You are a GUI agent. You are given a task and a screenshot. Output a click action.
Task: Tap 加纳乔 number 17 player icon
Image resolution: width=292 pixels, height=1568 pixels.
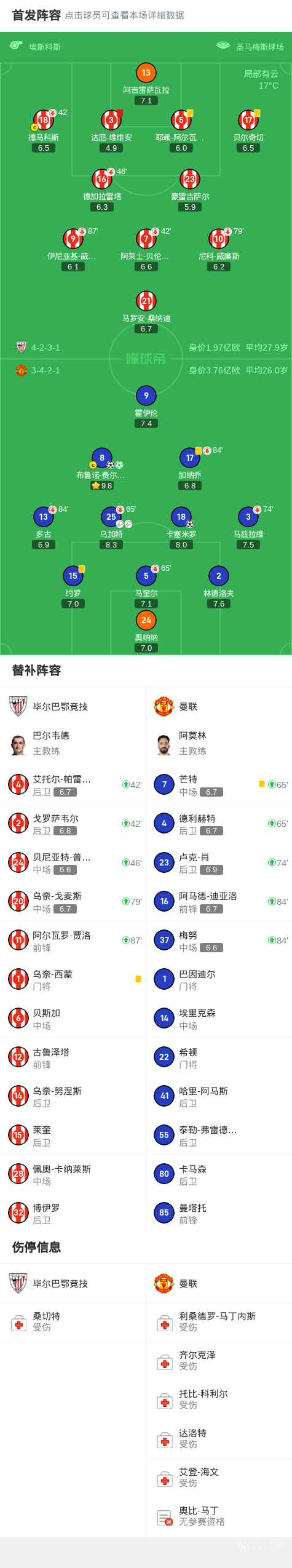pyautogui.click(x=190, y=458)
